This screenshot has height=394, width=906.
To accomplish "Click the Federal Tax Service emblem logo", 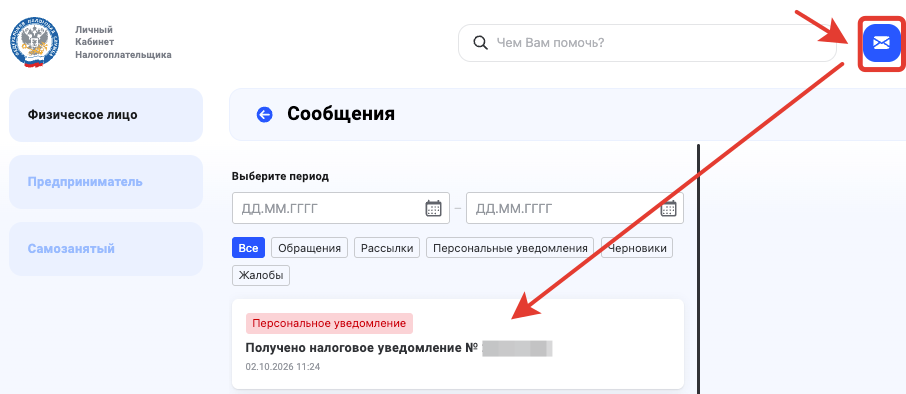I will [34, 43].
